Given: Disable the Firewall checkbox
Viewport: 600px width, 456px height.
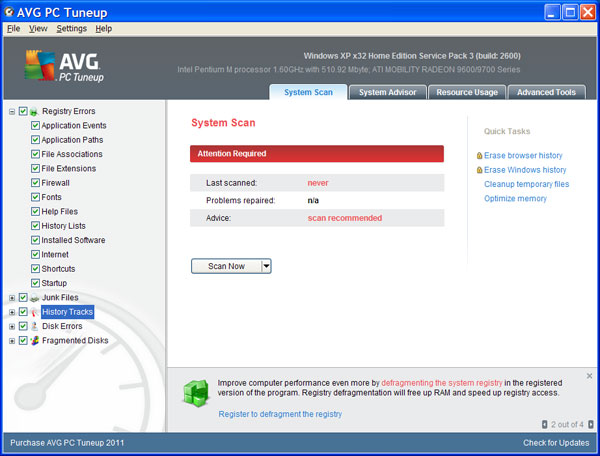Looking at the screenshot, I should coord(35,183).
